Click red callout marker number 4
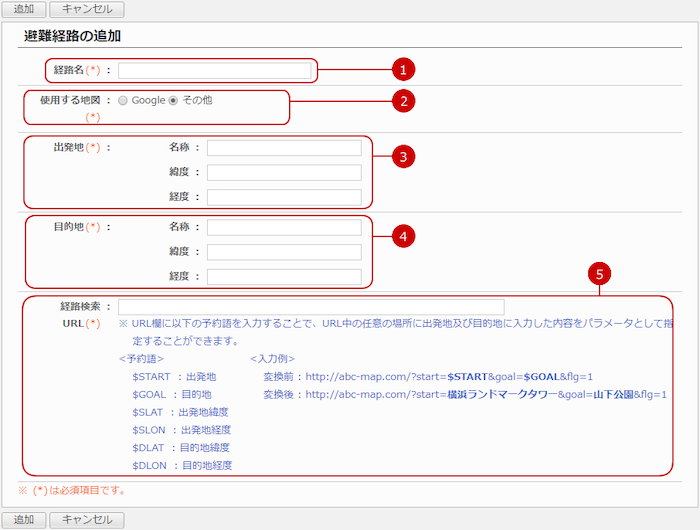The width and height of the screenshot is (700, 530). pos(402,236)
